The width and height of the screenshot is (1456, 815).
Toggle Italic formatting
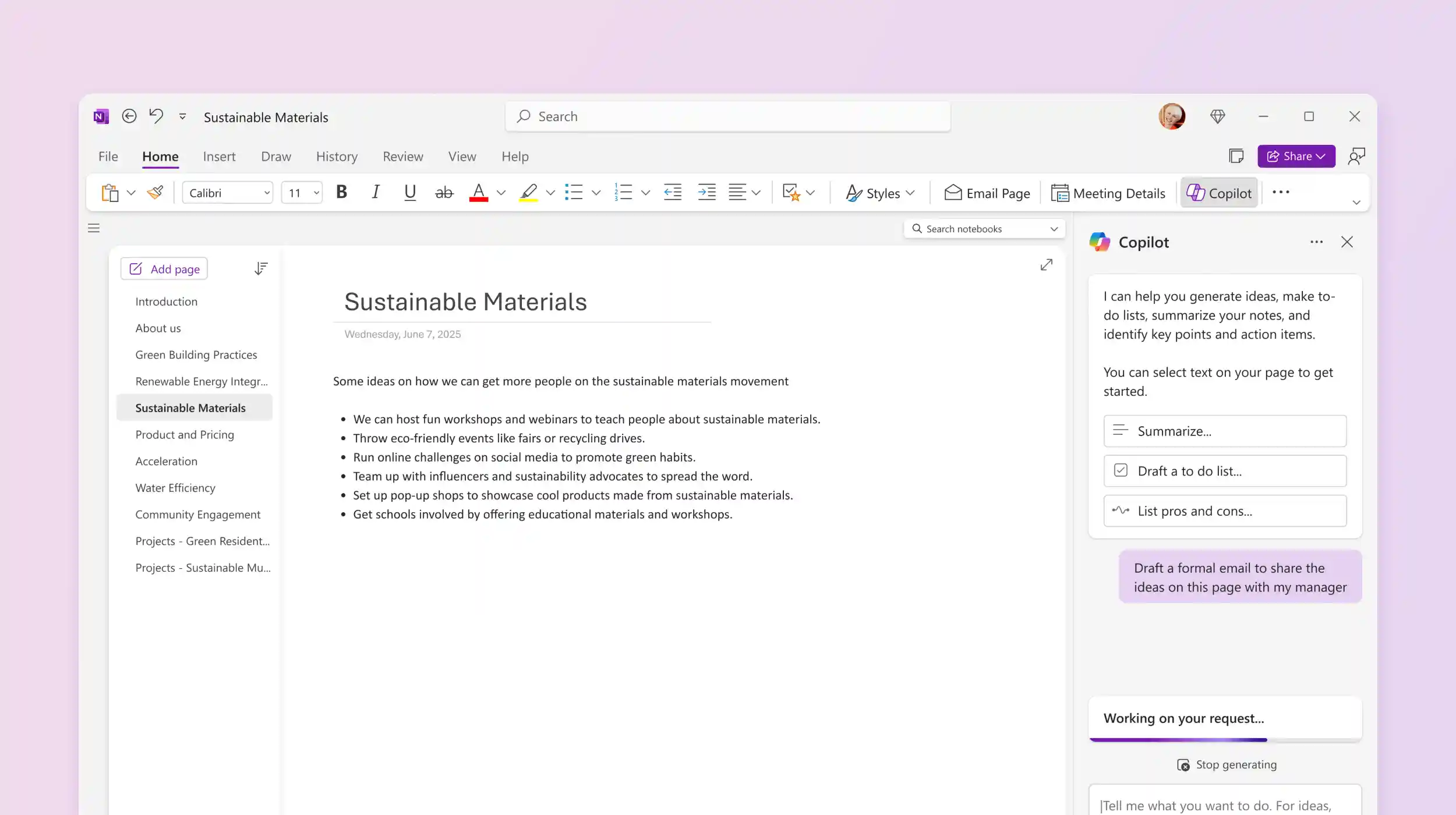click(x=376, y=192)
